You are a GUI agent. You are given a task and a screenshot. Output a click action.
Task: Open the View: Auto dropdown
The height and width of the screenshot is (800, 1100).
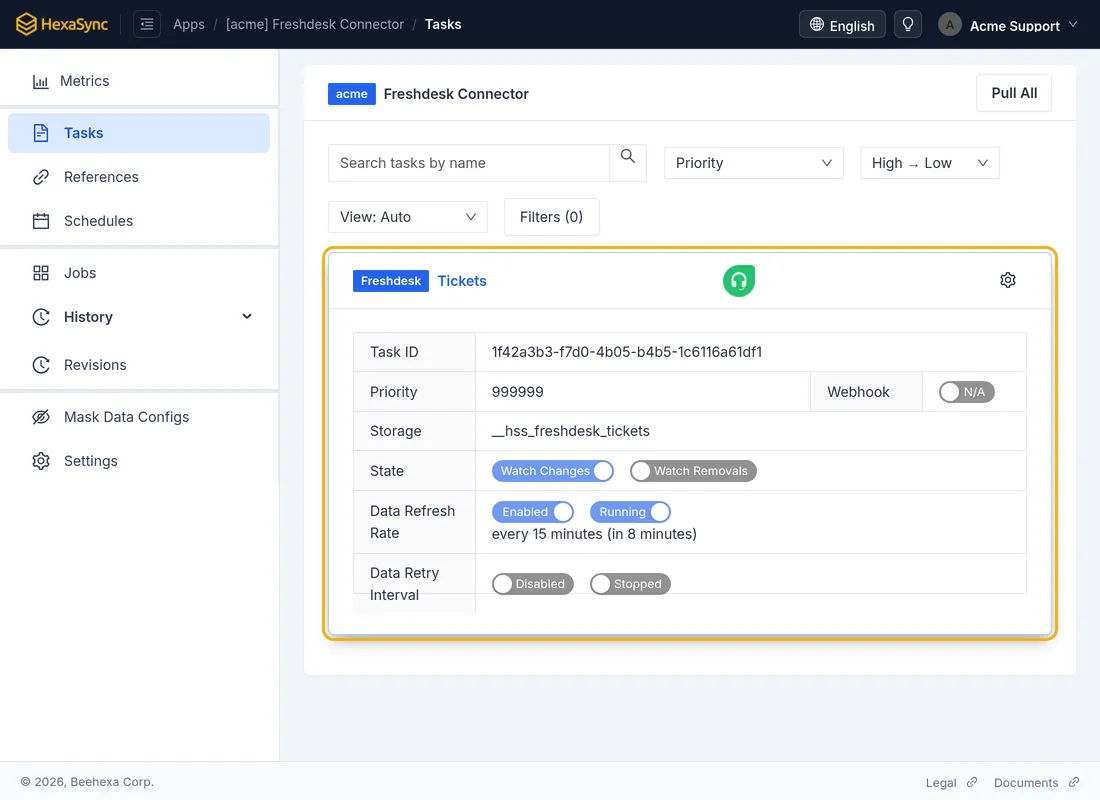tap(408, 217)
